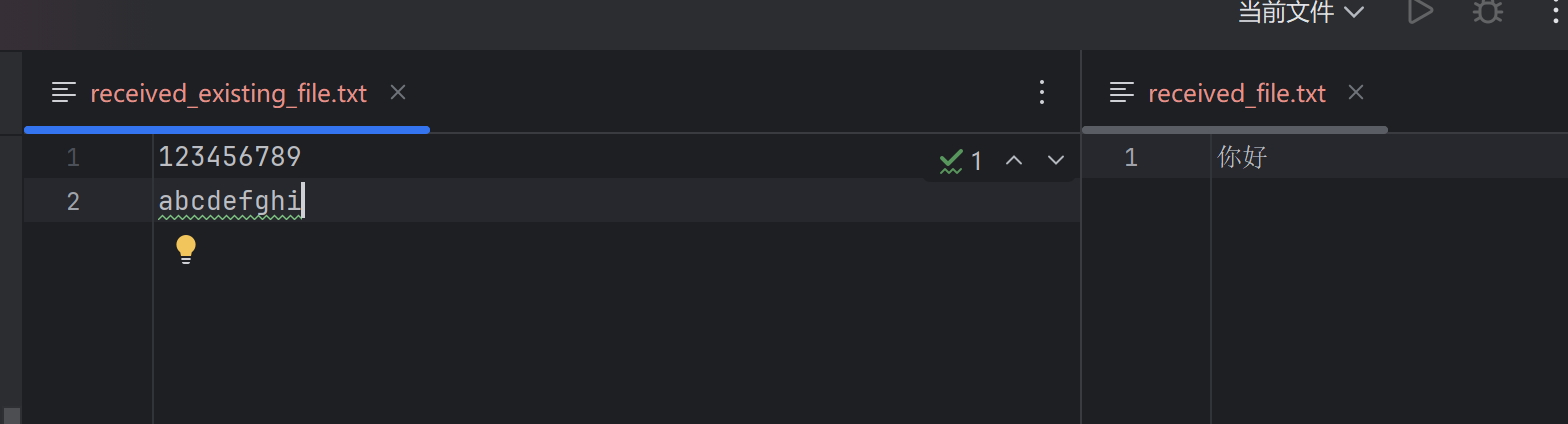Click the text file icon on received_existing_file.txt tab

(64, 93)
